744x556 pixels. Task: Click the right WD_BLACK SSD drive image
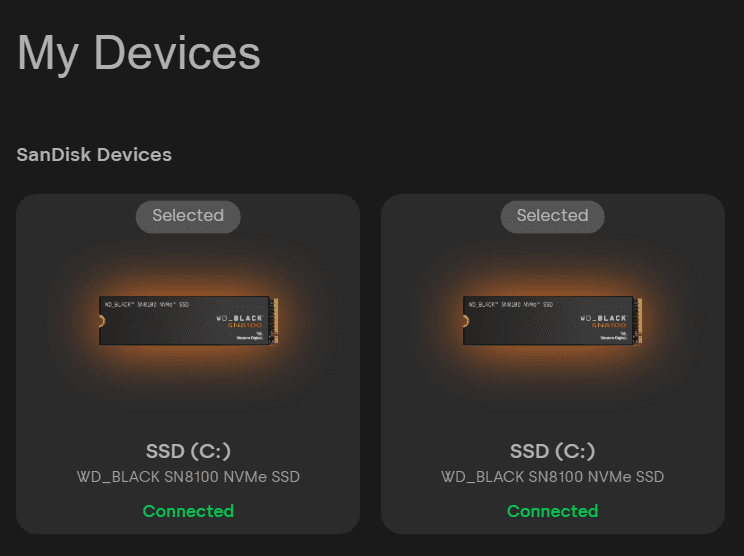(552, 321)
